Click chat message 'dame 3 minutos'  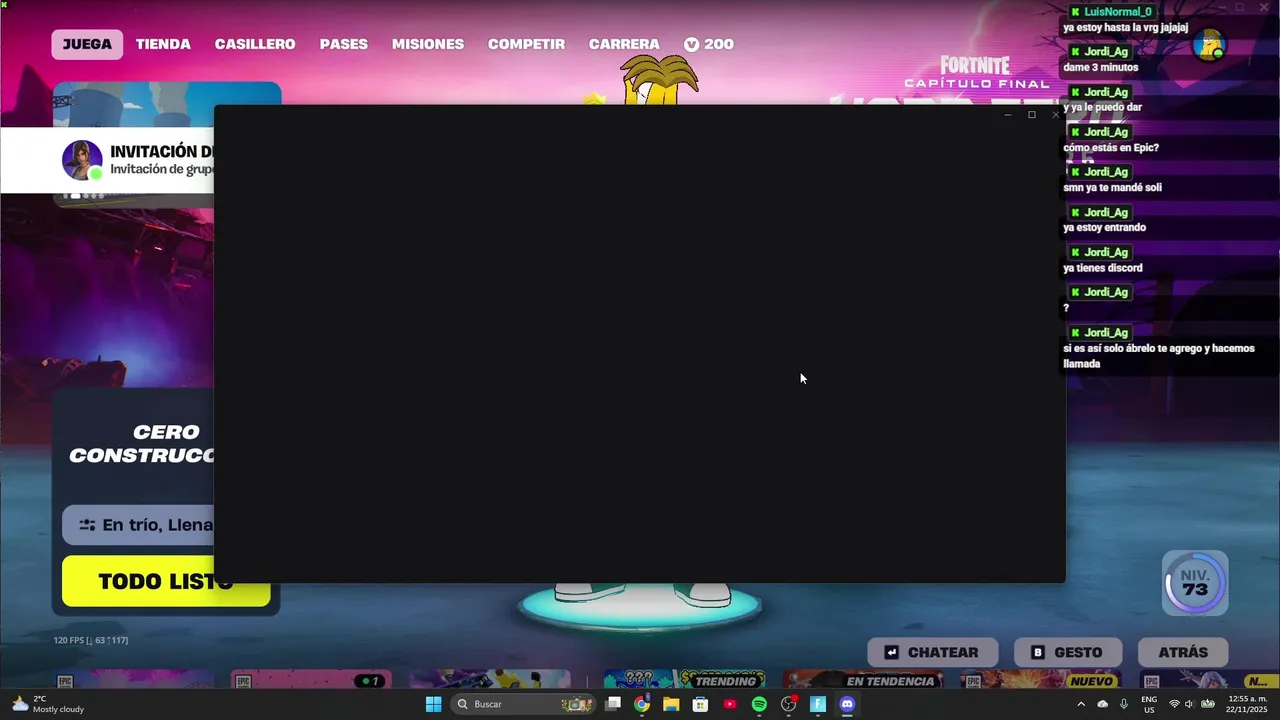coord(1100,67)
